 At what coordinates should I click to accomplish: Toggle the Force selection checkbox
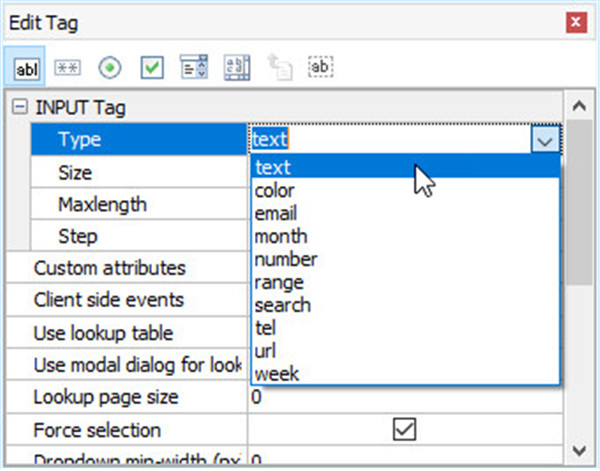click(404, 429)
